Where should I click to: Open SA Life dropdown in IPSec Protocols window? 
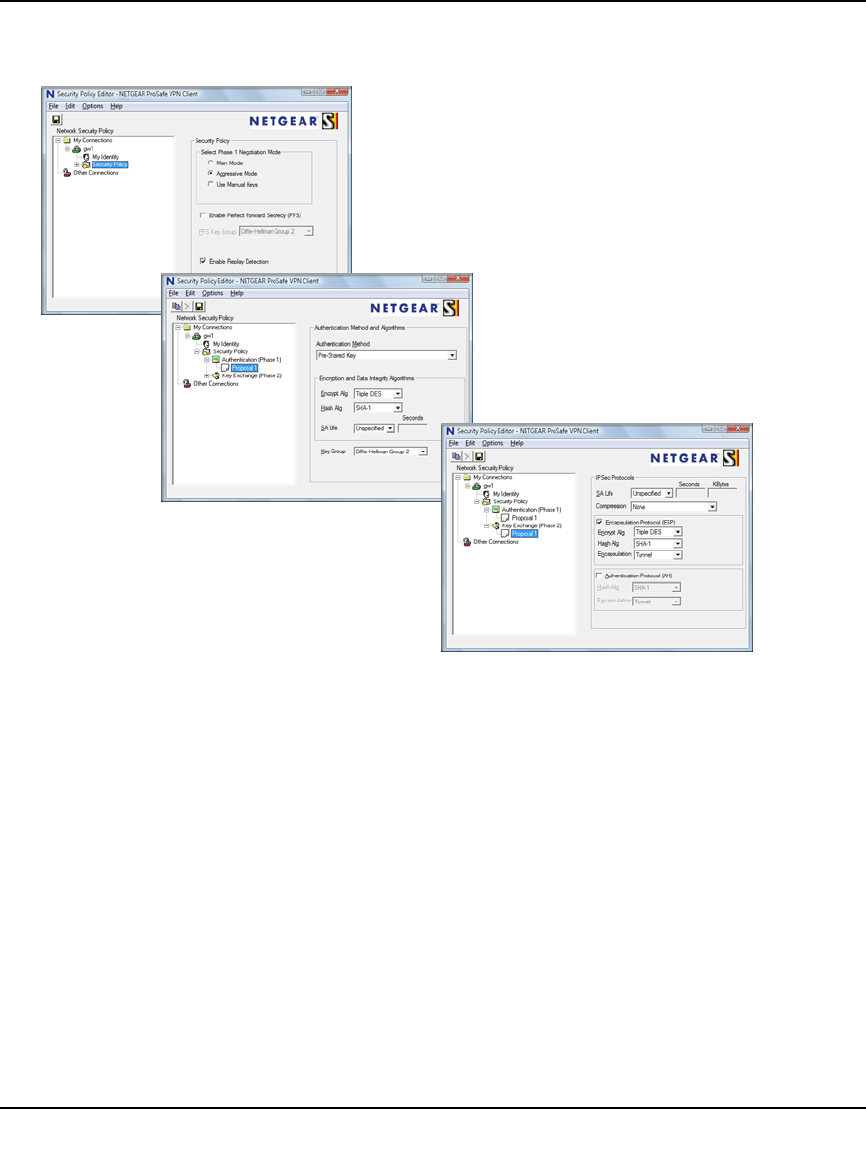[652, 494]
